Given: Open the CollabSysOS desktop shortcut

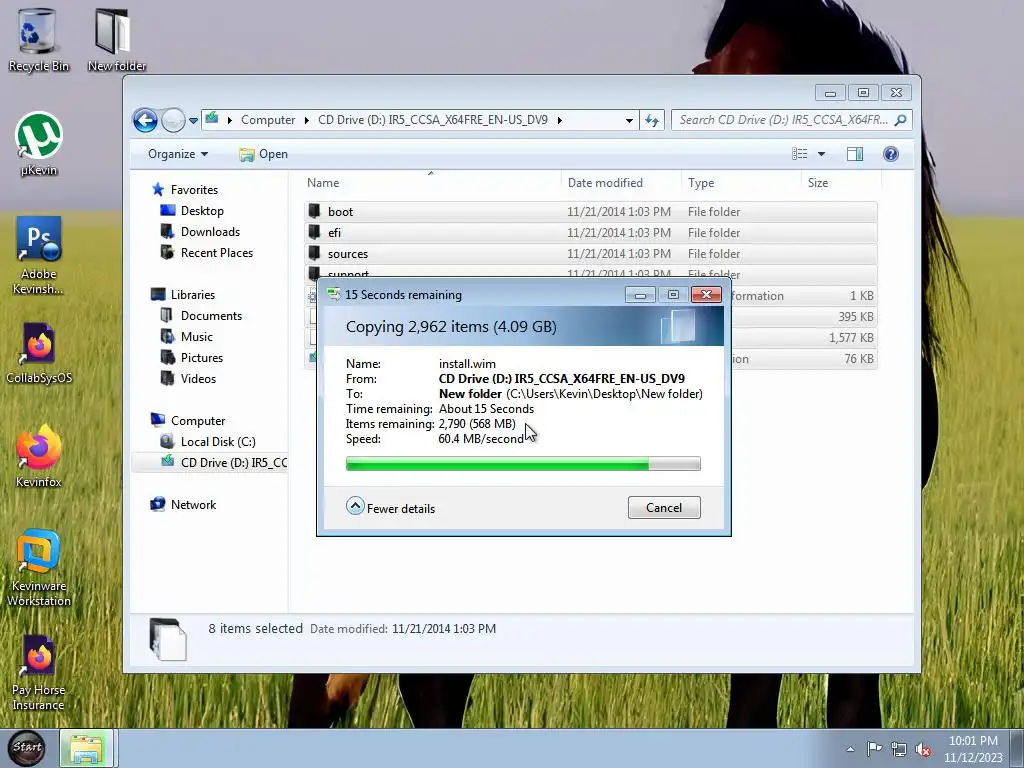Looking at the screenshot, I should click(x=39, y=353).
